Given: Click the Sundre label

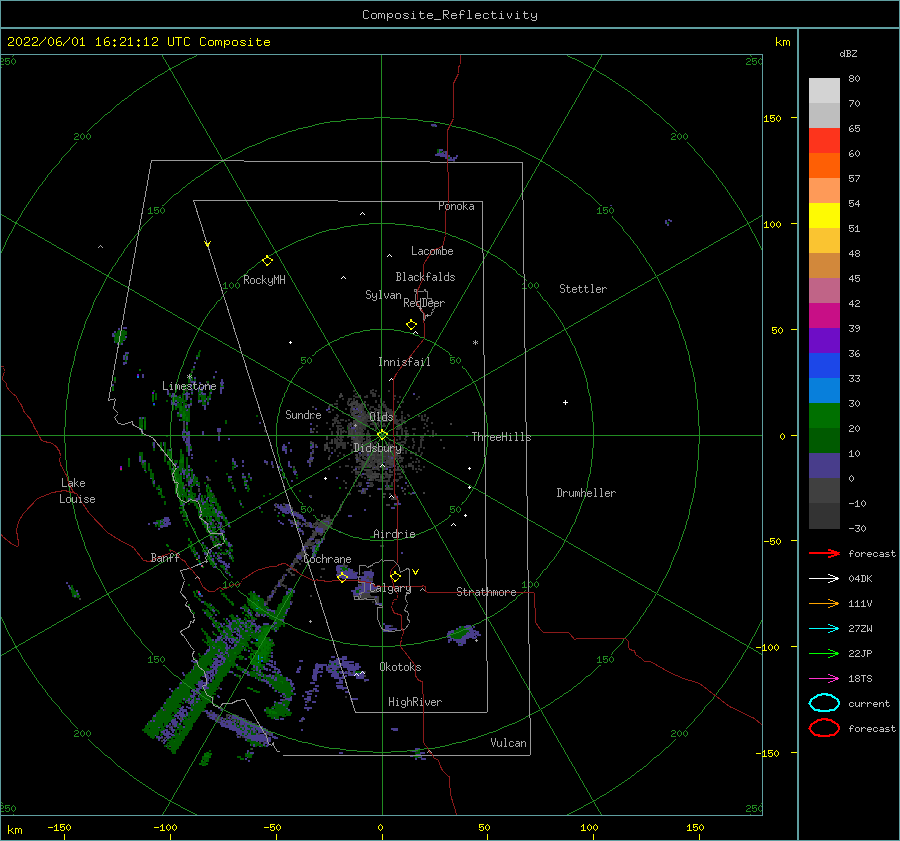Looking at the screenshot, I should [303, 414].
